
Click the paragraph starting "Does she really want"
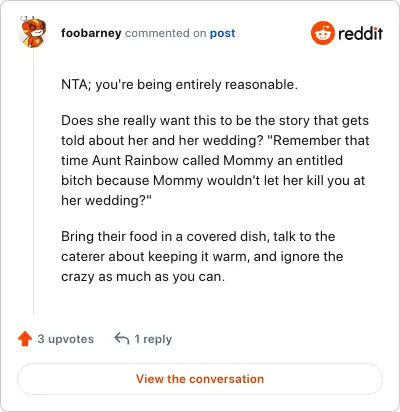(215, 160)
